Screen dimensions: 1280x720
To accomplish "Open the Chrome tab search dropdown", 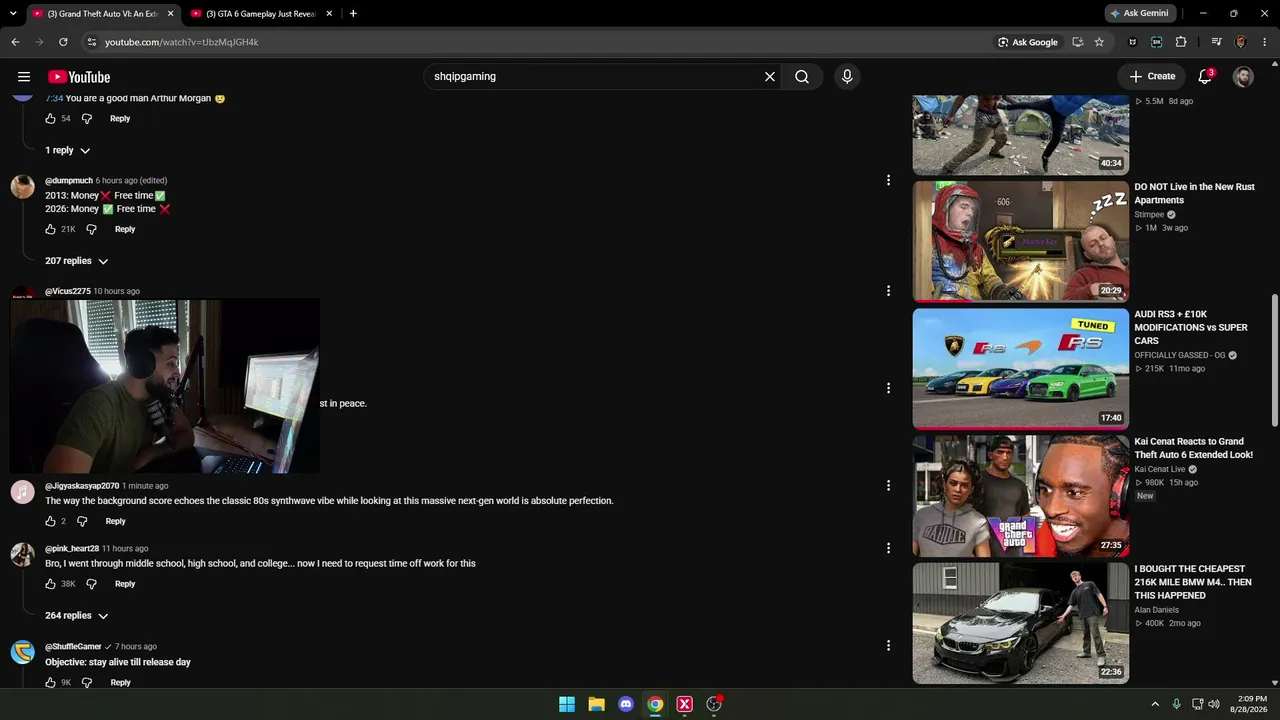I will tap(13, 14).
